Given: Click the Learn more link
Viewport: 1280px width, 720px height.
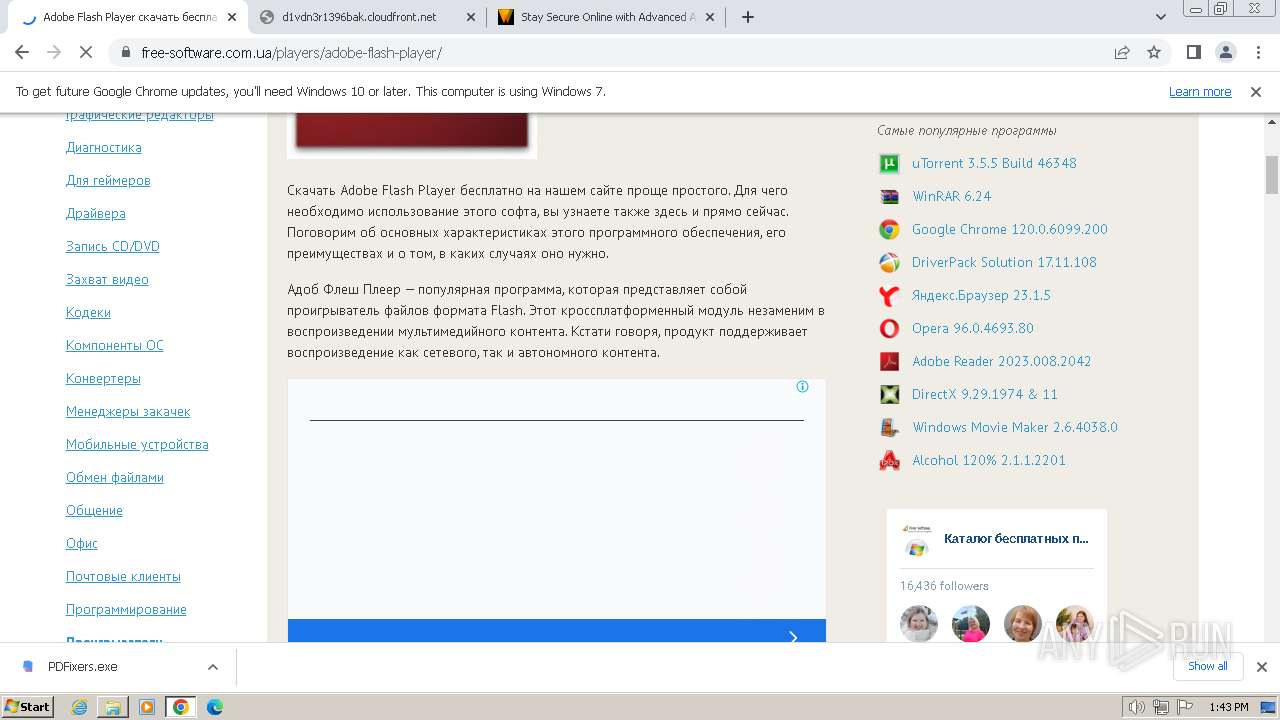Looking at the screenshot, I should (x=1200, y=92).
